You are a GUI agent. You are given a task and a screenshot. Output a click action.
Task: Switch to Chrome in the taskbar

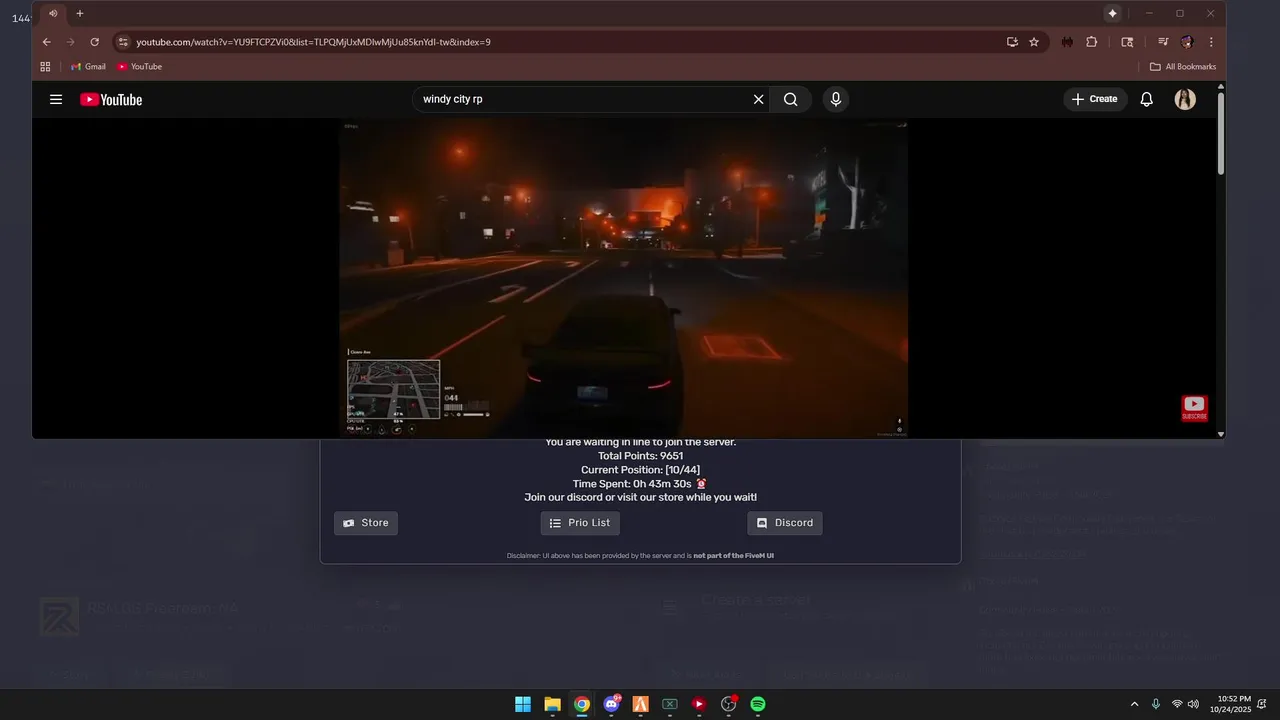pos(582,704)
